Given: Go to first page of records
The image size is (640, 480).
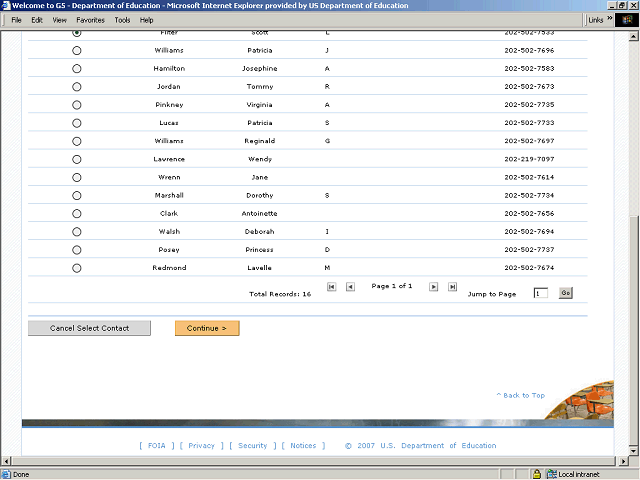Looking at the screenshot, I should 331,287.
